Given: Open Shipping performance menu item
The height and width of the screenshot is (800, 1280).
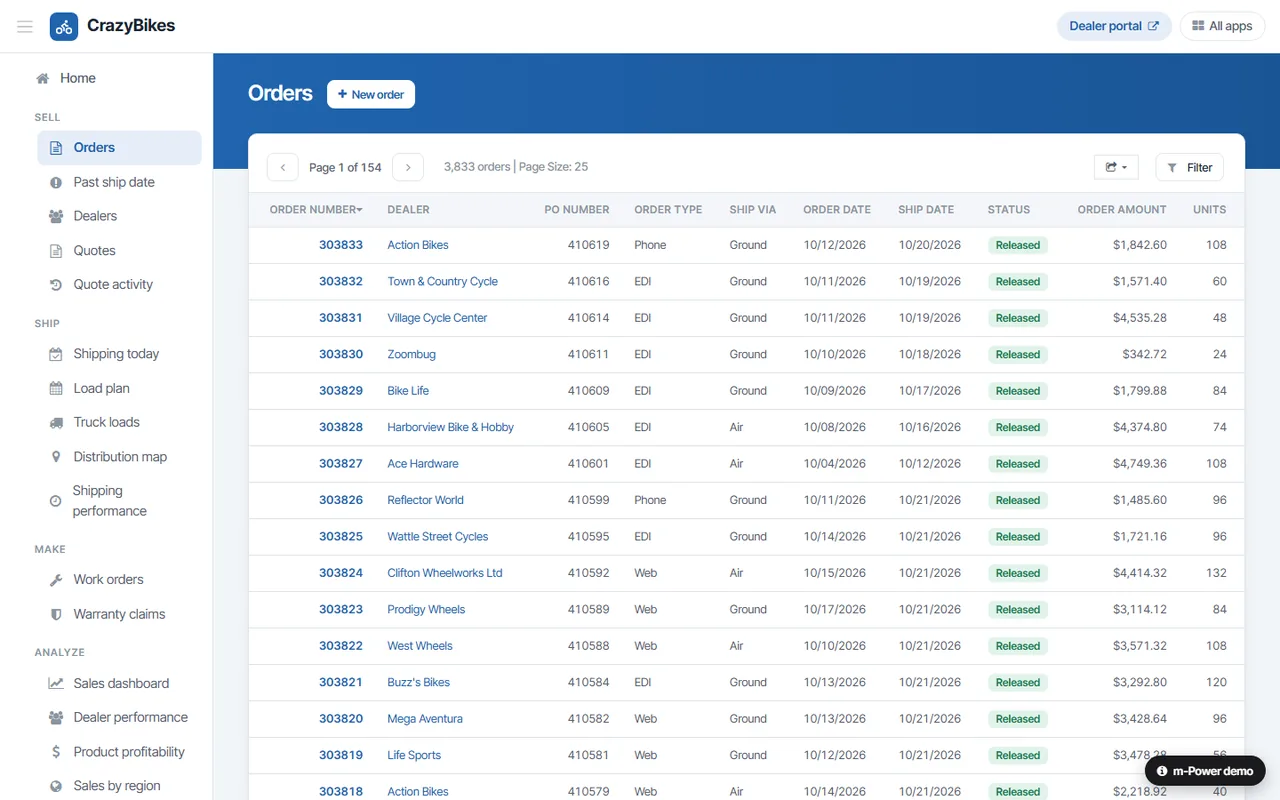Looking at the screenshot, I should (119, 501).
